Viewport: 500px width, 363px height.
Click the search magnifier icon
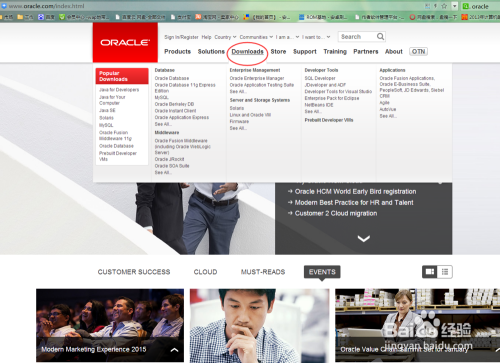pyautogui.click(x=380, y=36)
